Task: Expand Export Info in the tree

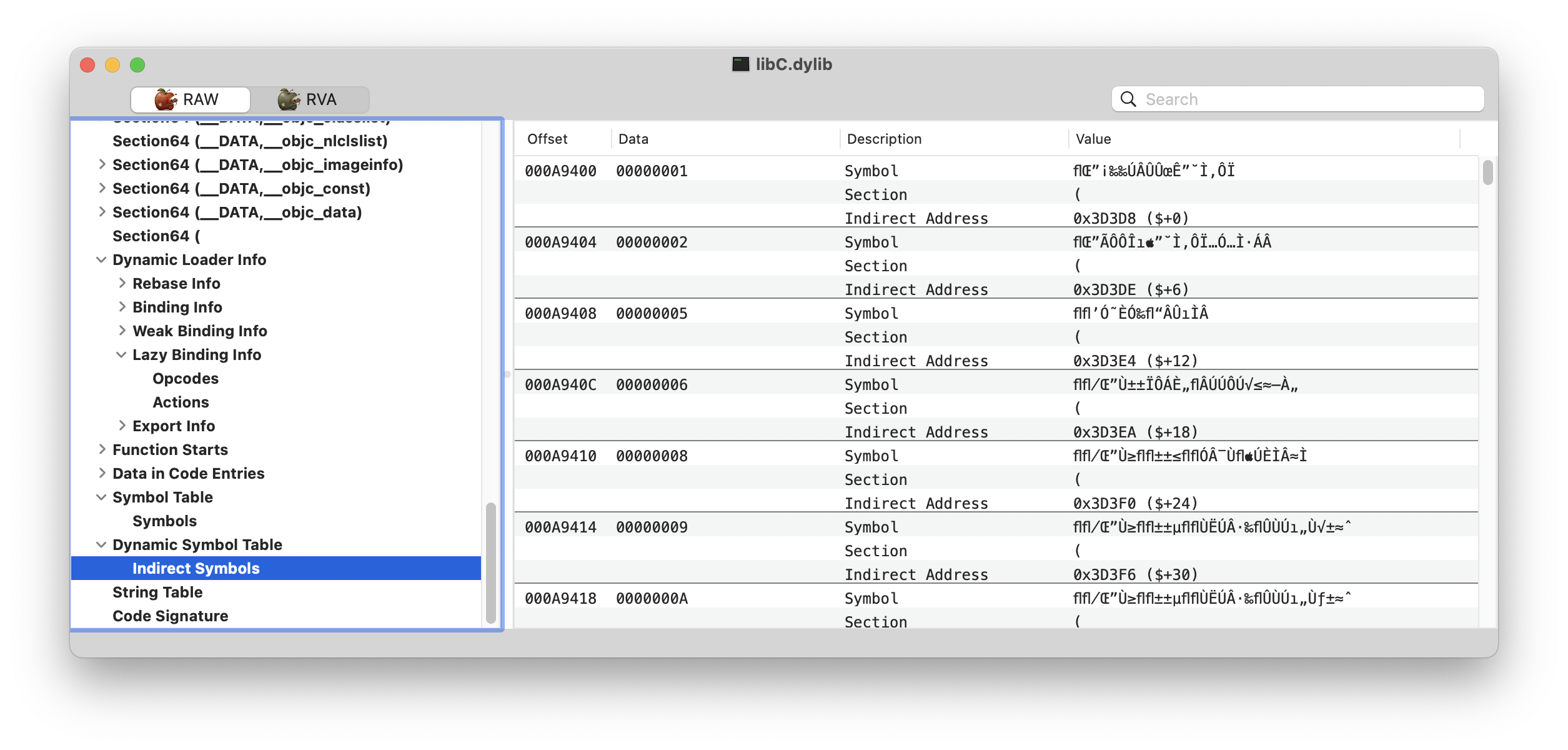Action: click(122, 426)
